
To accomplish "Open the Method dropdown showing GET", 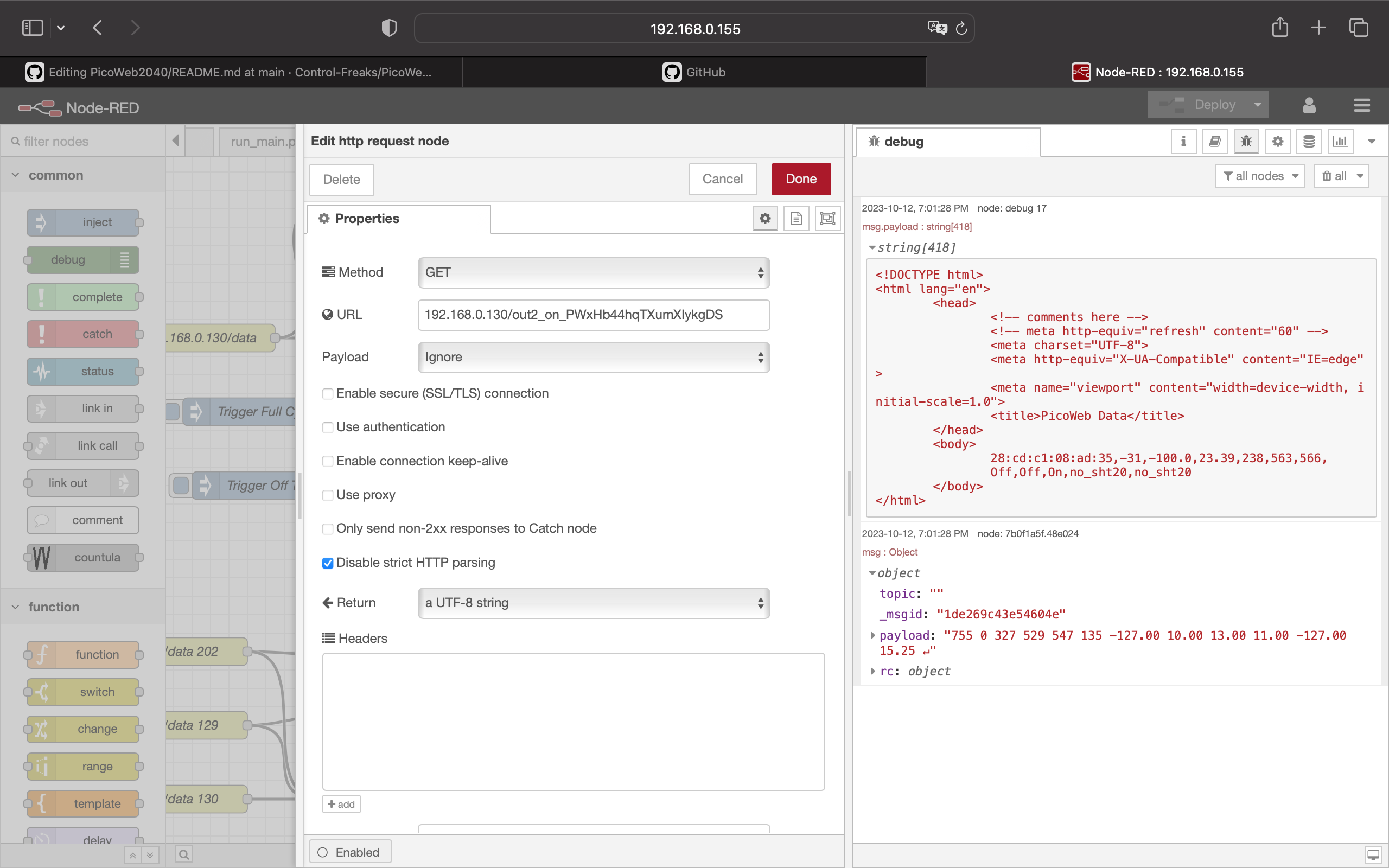I will 593,273.
